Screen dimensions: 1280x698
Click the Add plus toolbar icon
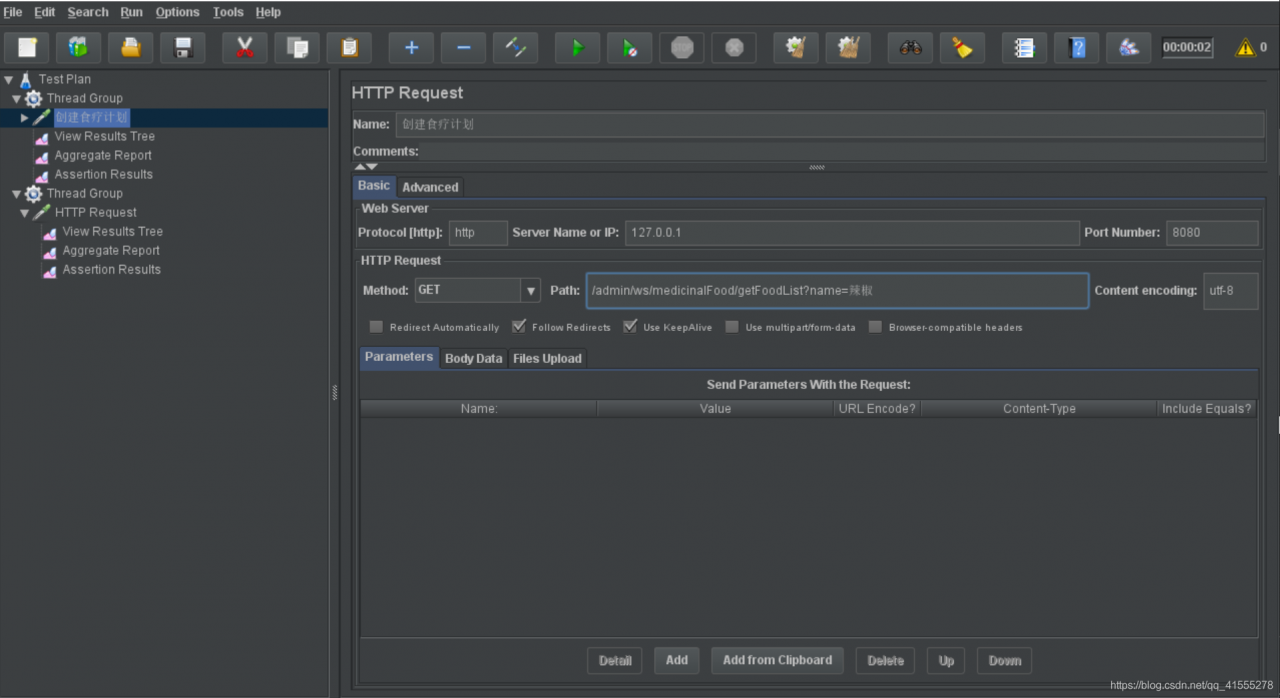(x=411, y=47)
